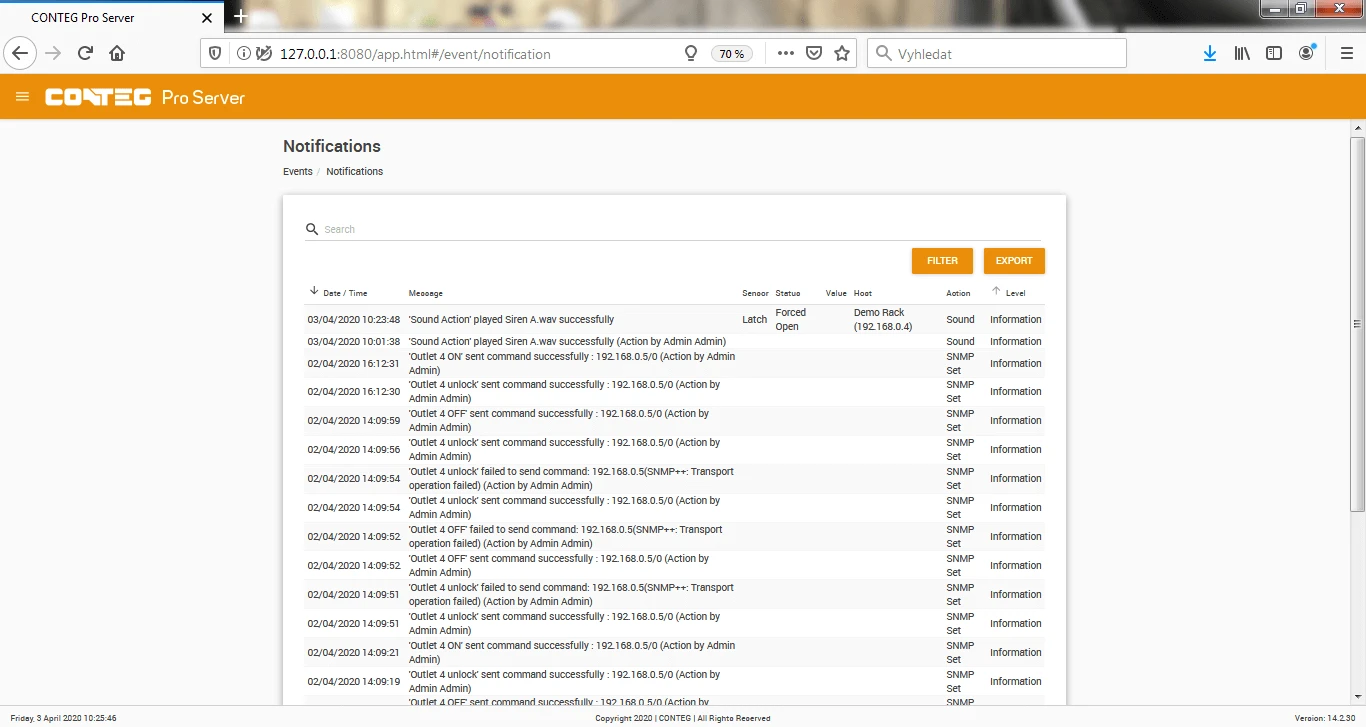Image resolution: width=1366 pixels, height=727 pixels.
Task: Open a new browser tab
Action: [x=240, y=17]
